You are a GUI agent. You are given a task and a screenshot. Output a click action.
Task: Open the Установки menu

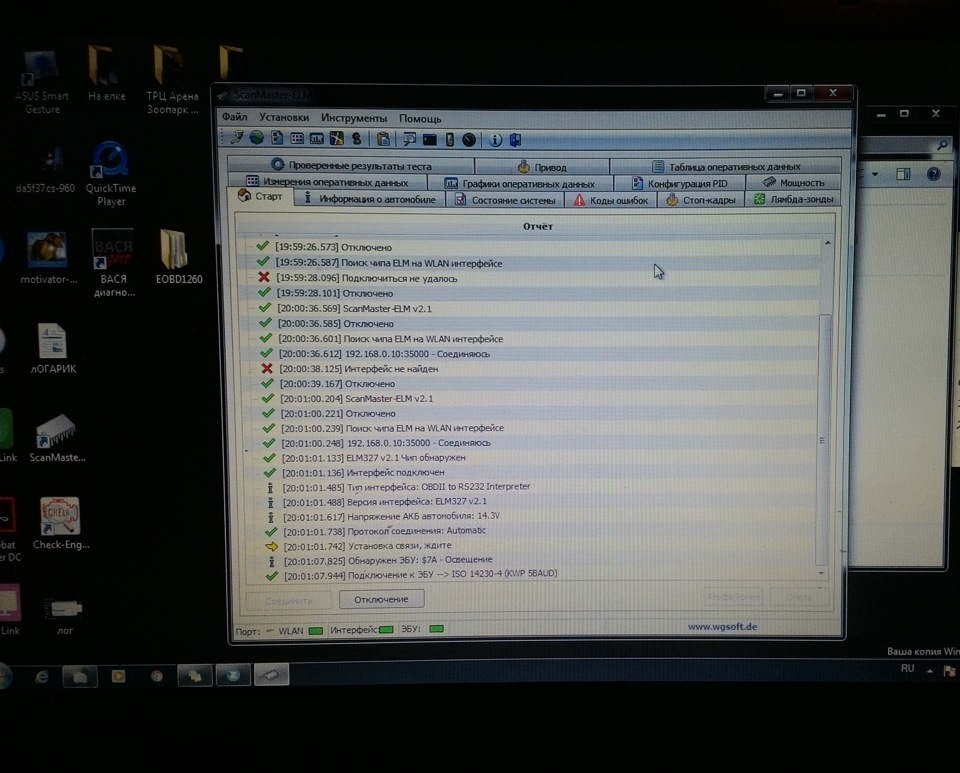(283, 118)
